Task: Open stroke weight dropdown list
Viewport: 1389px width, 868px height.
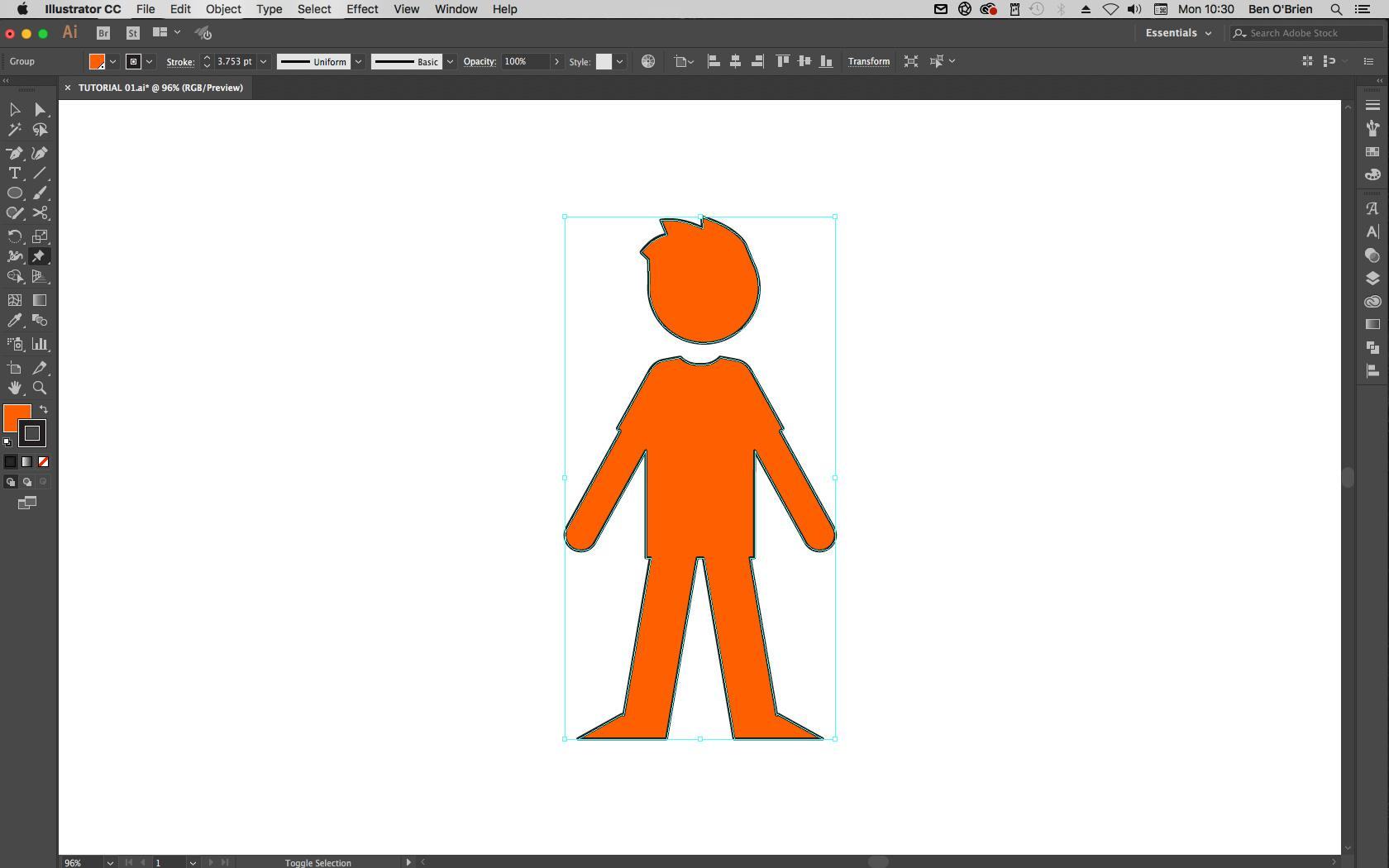Action: (263, 62)
